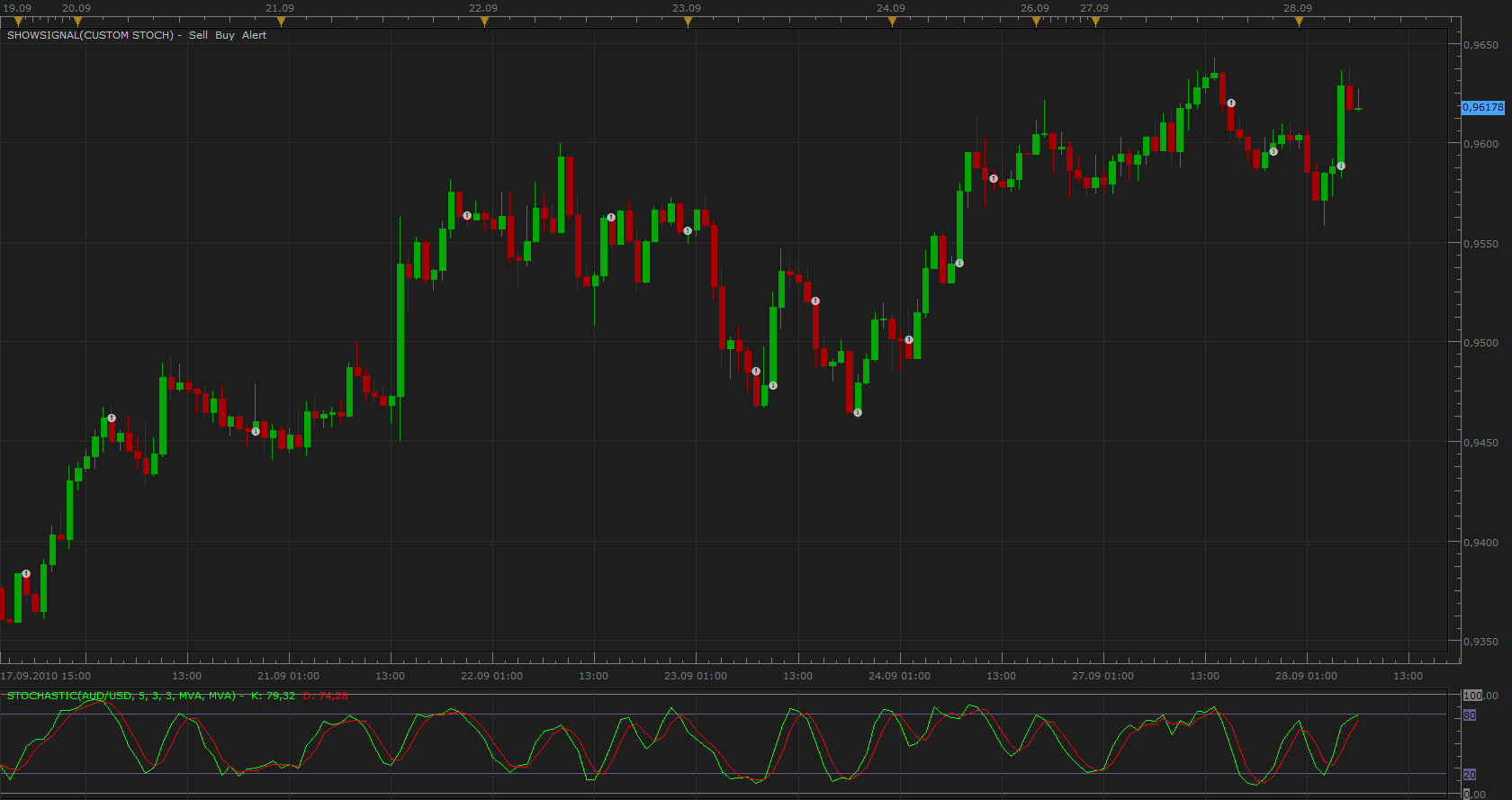Select the current price tag 0,96178
Viewport: 1512px width, 800px height.
pos(1482,107)
